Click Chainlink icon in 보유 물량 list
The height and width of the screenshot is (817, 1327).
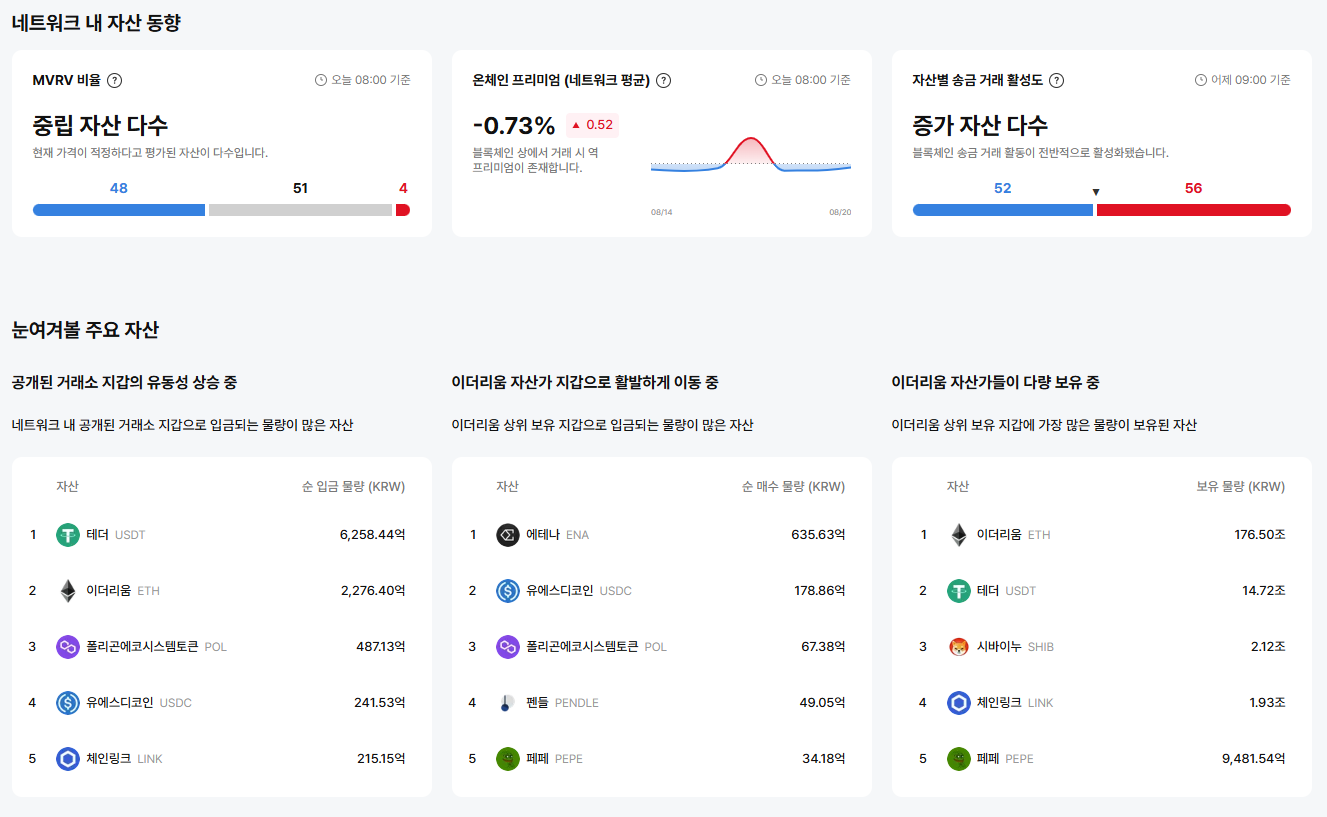(x=959, y=703)
